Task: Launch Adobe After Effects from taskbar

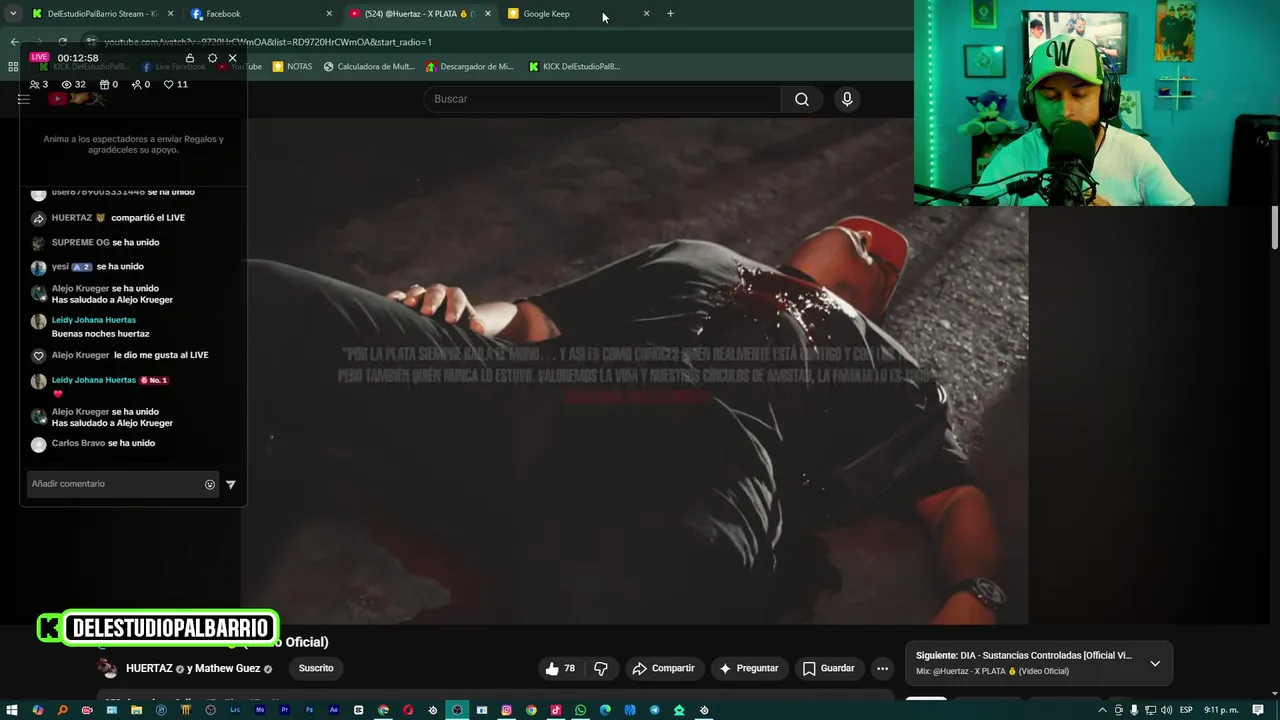Action: pos(334,710)
